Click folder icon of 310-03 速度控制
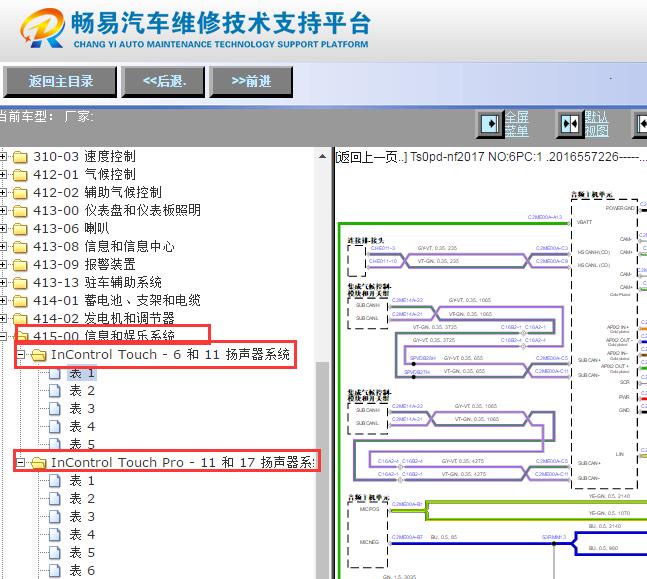 [x=20, y=157]
